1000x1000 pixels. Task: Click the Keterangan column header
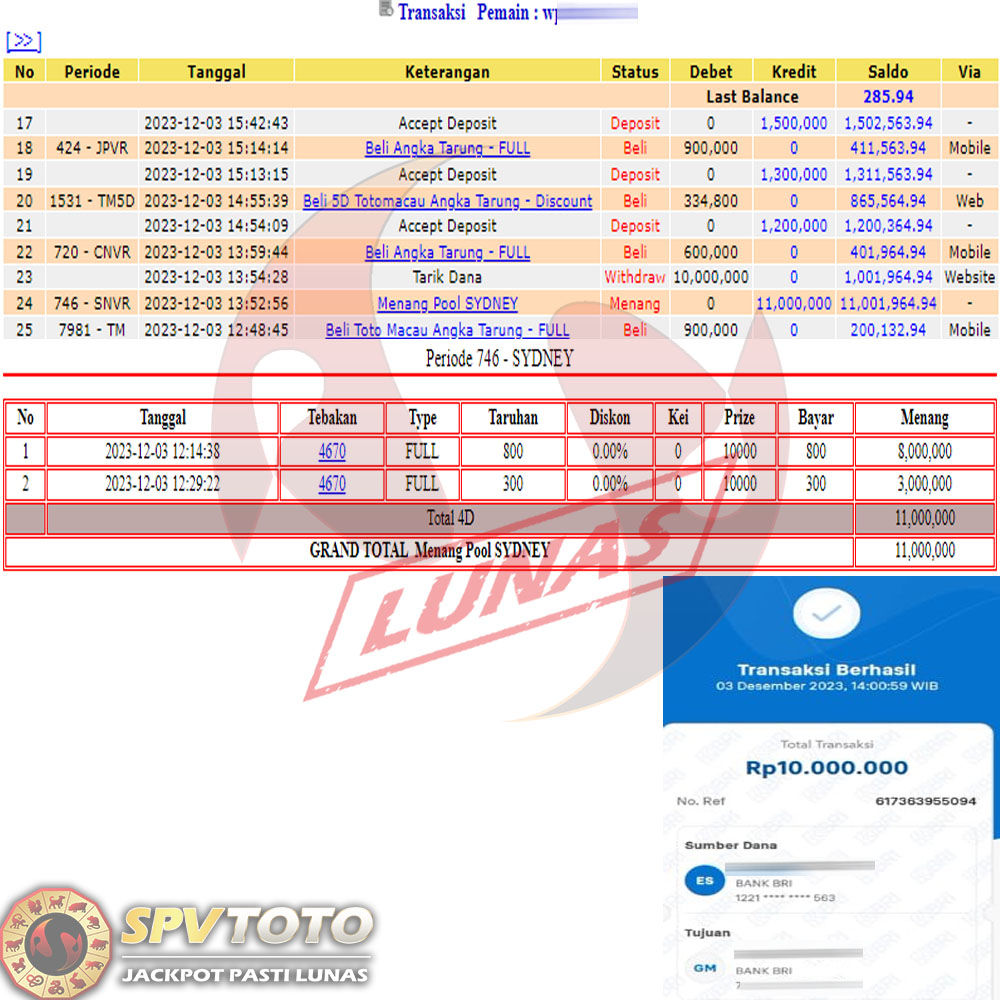point(447,72)
